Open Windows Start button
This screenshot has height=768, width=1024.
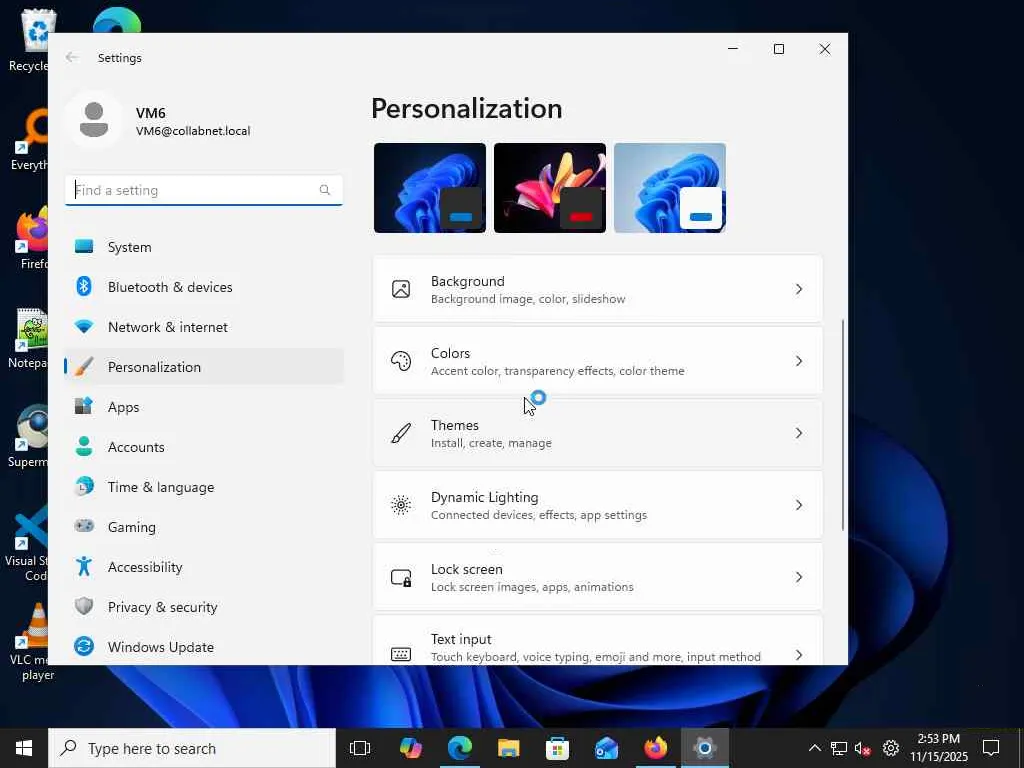[24, 748]
